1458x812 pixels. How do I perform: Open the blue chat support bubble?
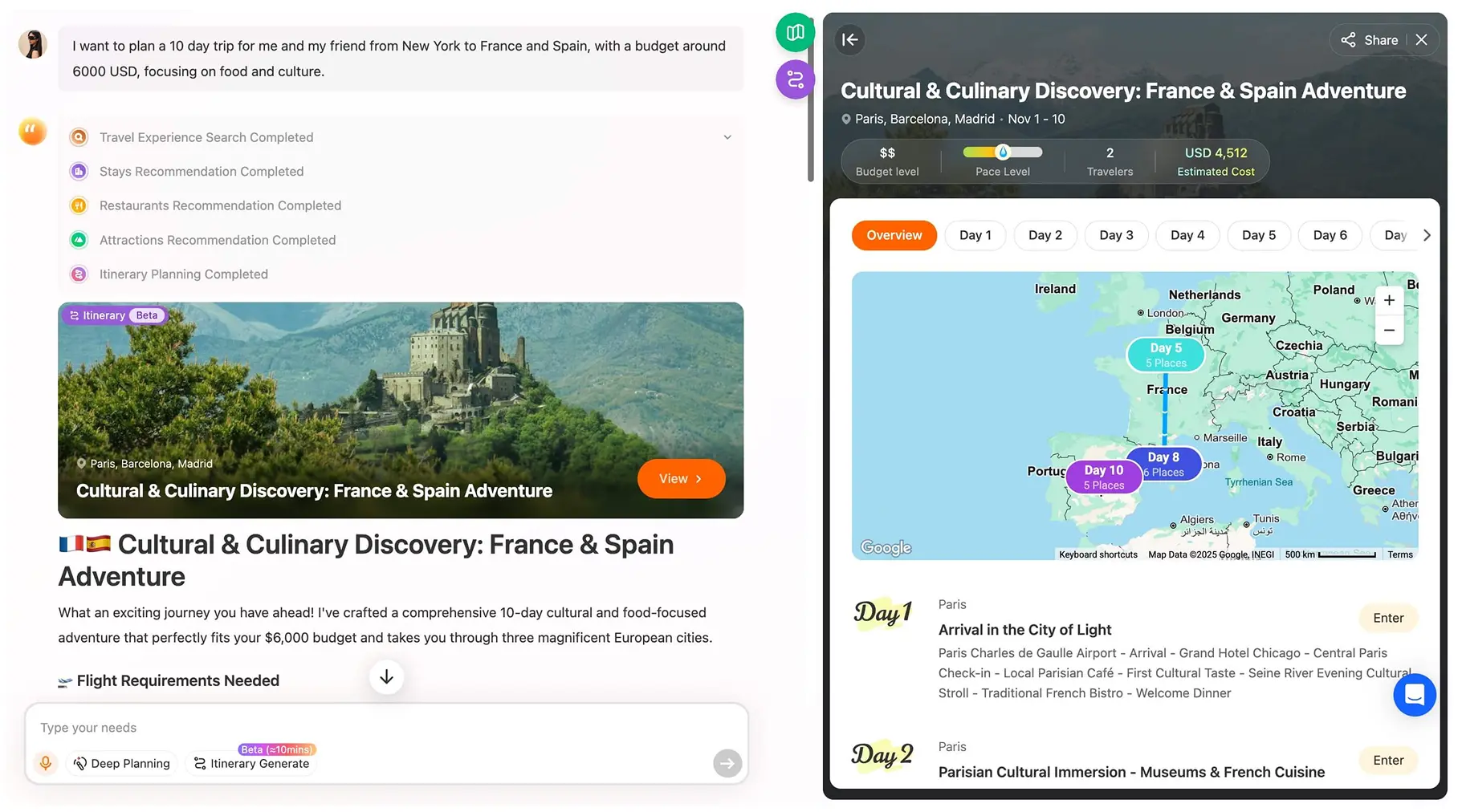[x=1415, y=695]
